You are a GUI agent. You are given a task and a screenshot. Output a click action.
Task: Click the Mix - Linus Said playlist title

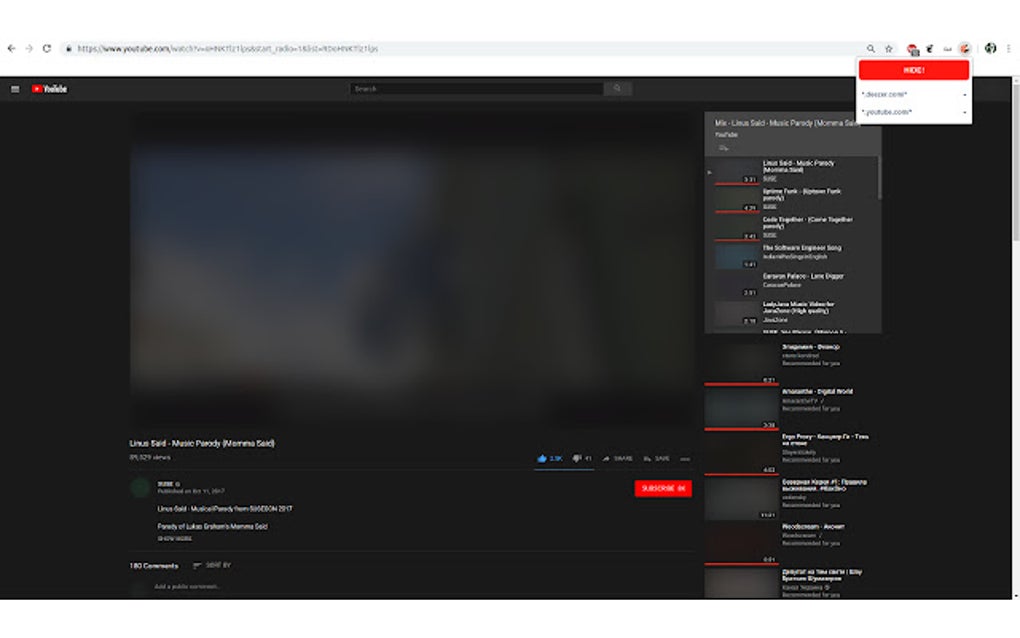[787, 123]
